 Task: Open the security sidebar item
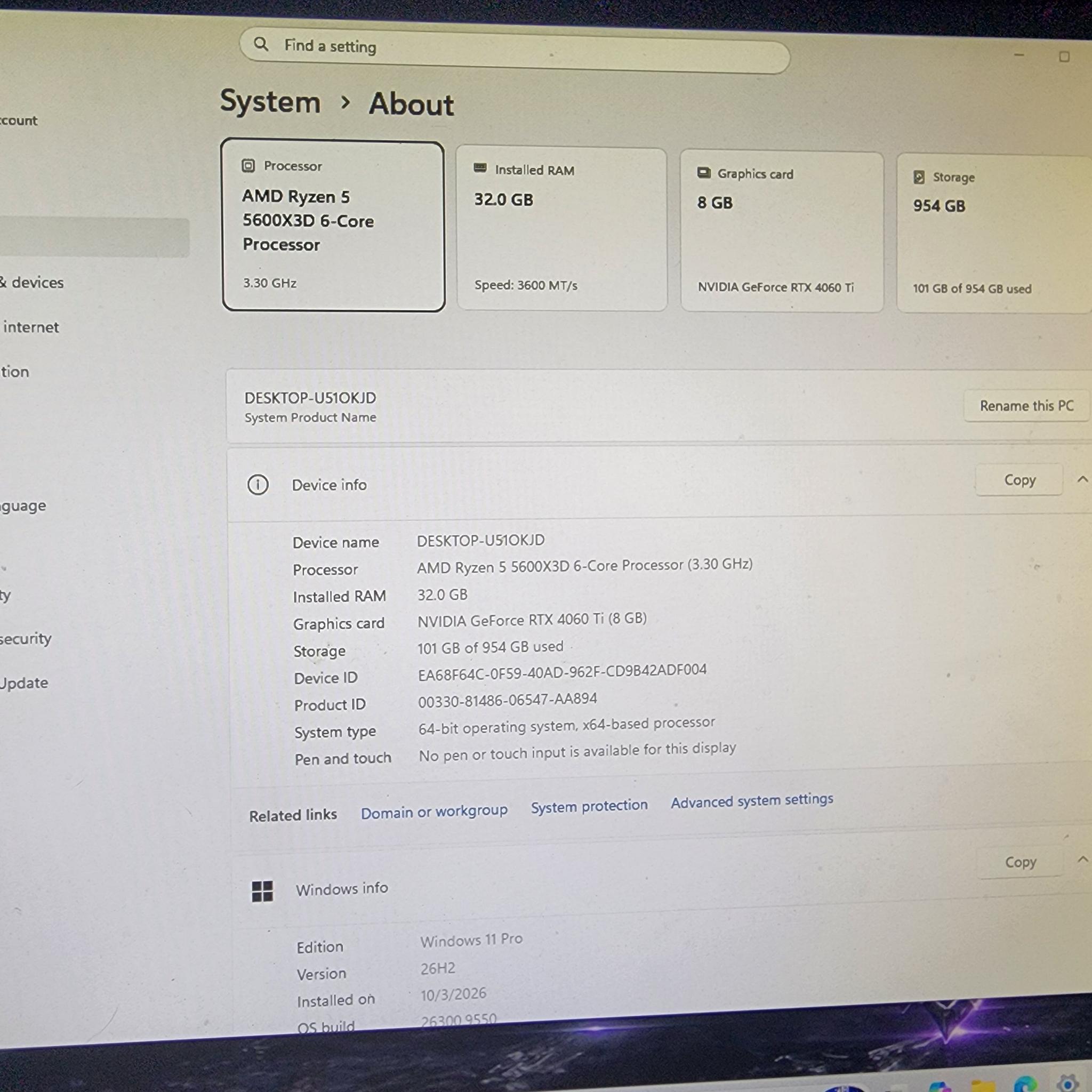[x=26, y=639]
